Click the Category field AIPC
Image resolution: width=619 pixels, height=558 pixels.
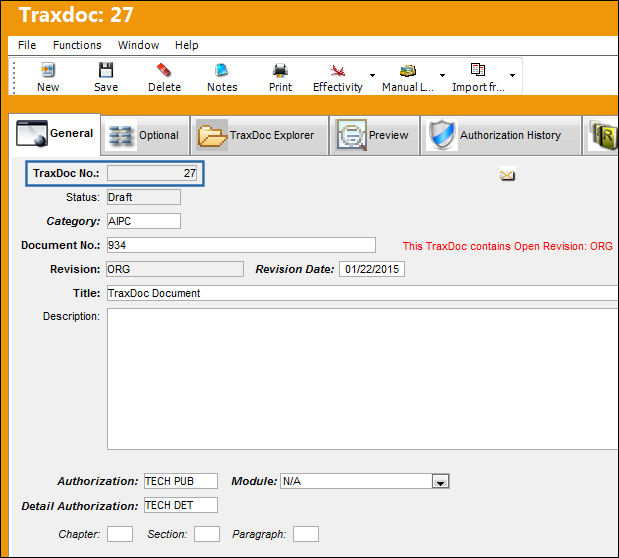(x=144, y=221)
